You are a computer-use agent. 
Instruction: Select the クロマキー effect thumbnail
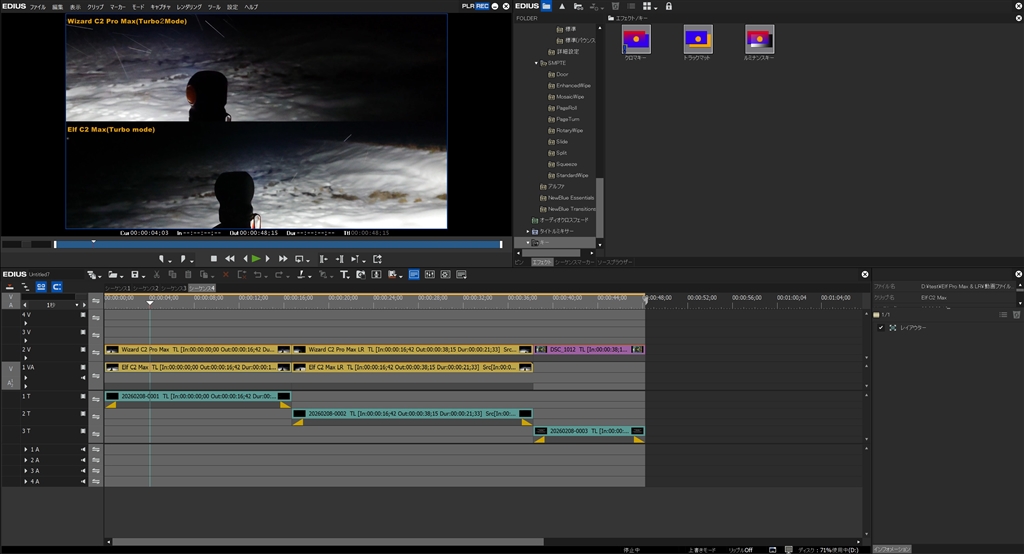[636, 40]
